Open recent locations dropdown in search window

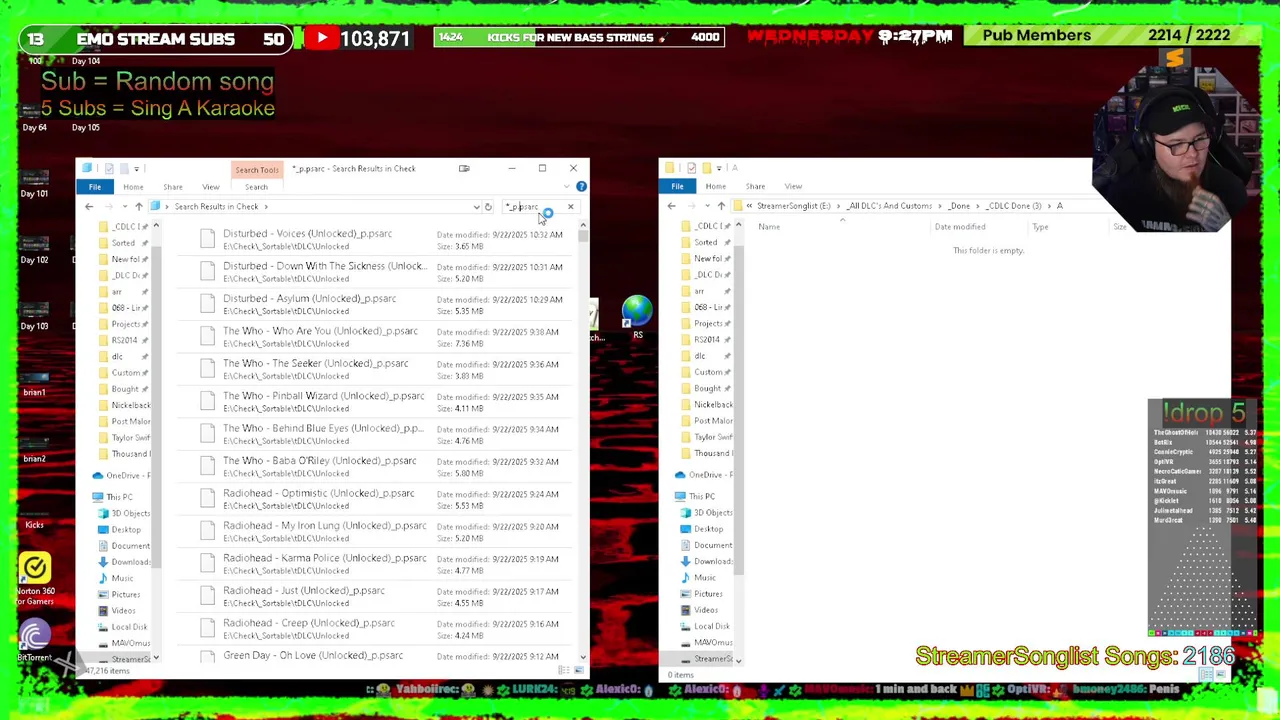tap(124, 206)
